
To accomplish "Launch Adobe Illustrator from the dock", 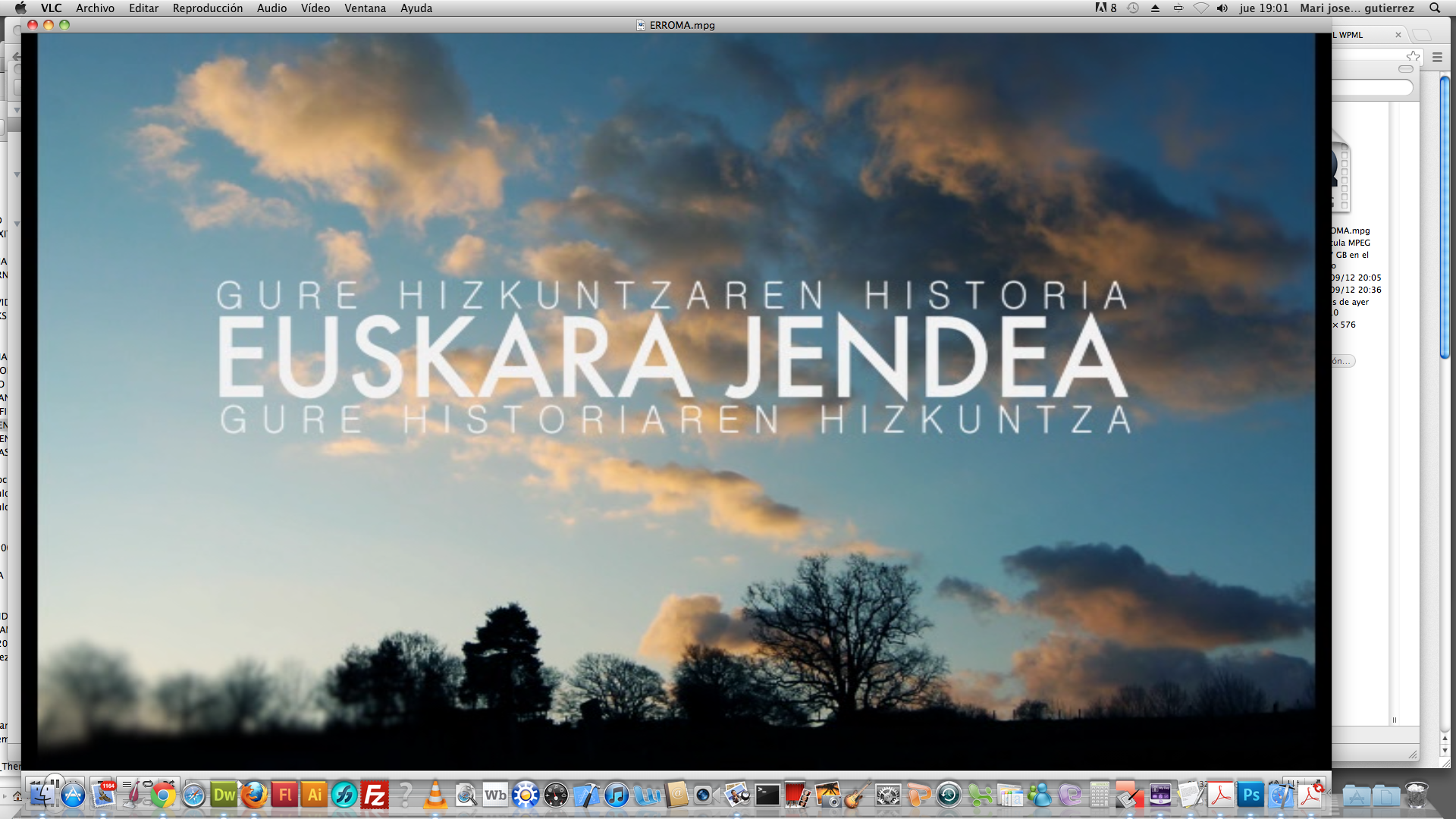I will (314, 795).
